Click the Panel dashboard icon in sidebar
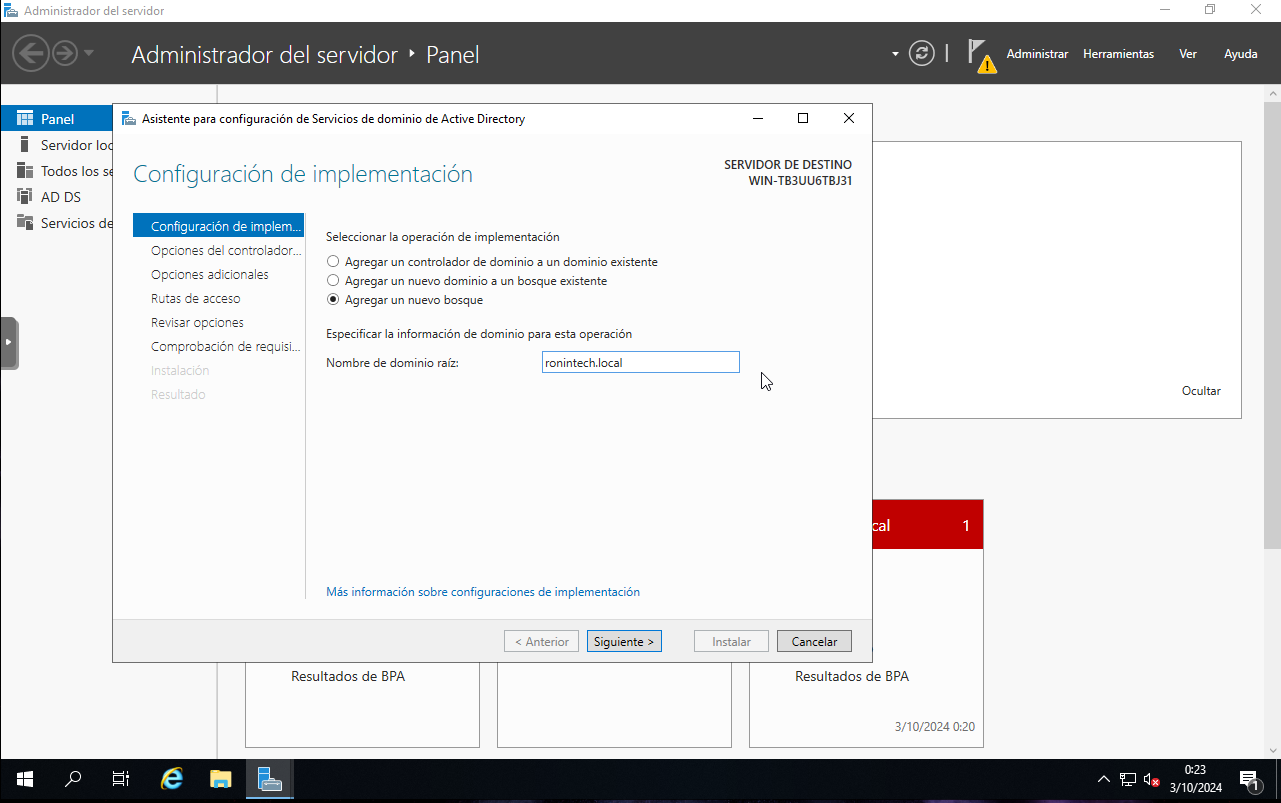This screenshot has width=1281, height=803. tap(25, 119)
